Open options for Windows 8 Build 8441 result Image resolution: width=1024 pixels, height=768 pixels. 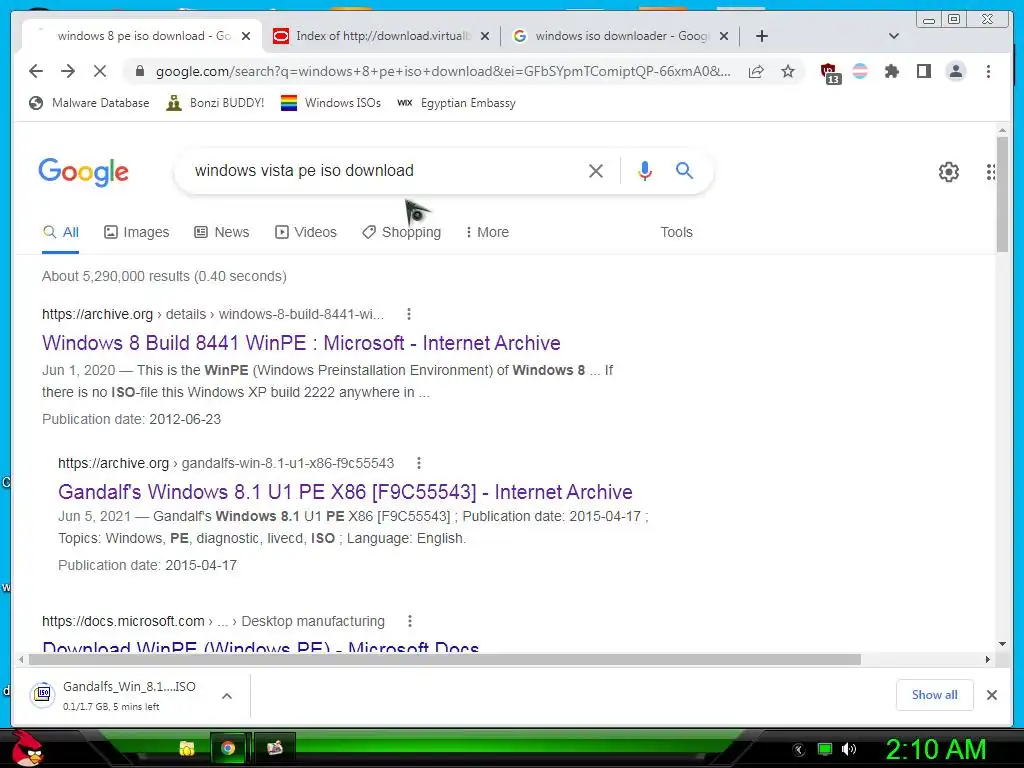[x=409, y=314]
